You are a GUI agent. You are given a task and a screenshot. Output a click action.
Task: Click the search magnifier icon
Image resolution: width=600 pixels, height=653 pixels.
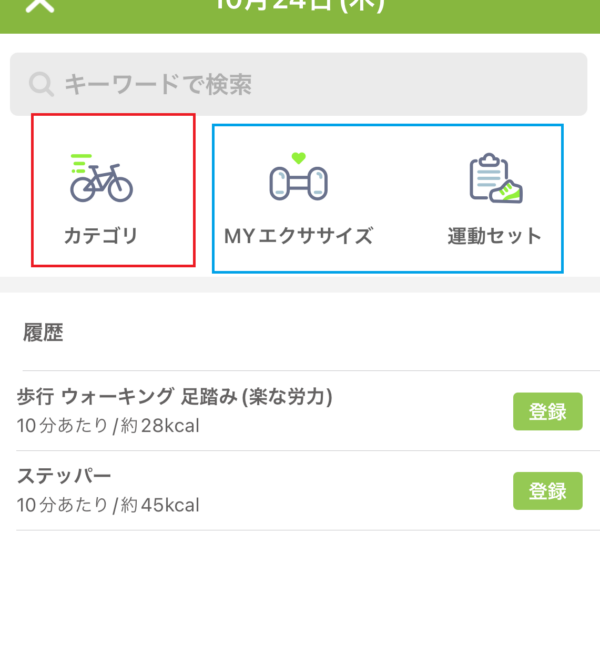41,84
